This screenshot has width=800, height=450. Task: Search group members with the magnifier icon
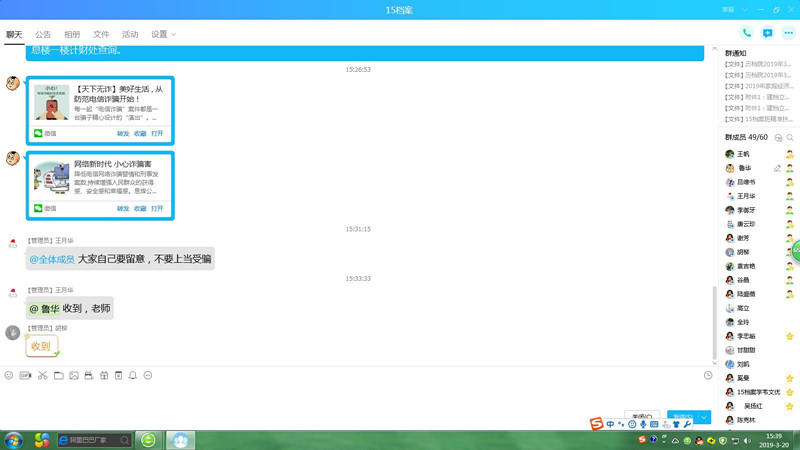click(790, 138)
